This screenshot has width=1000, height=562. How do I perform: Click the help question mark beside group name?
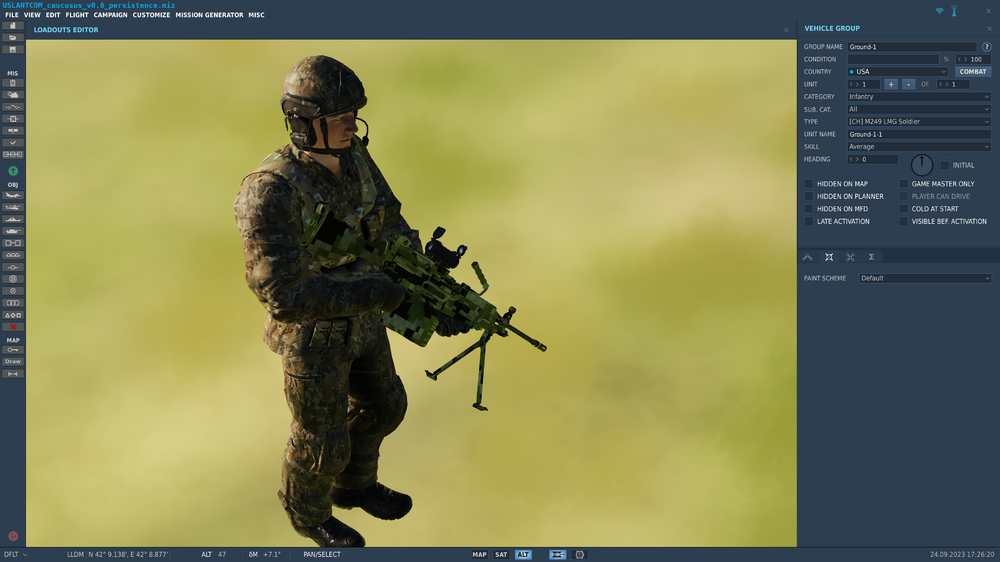pos(987,47)
